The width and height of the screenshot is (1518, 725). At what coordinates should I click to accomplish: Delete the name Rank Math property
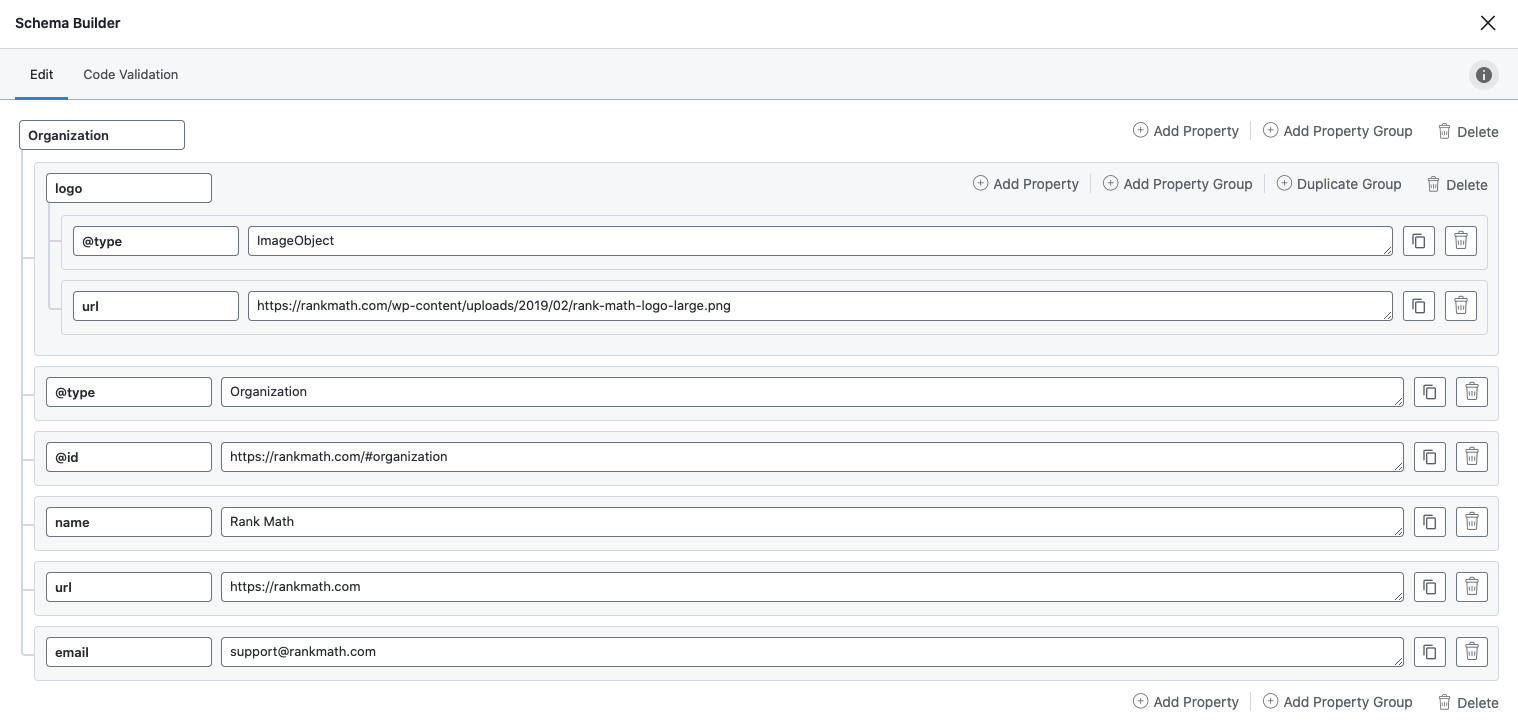[x=1472, y=522]
